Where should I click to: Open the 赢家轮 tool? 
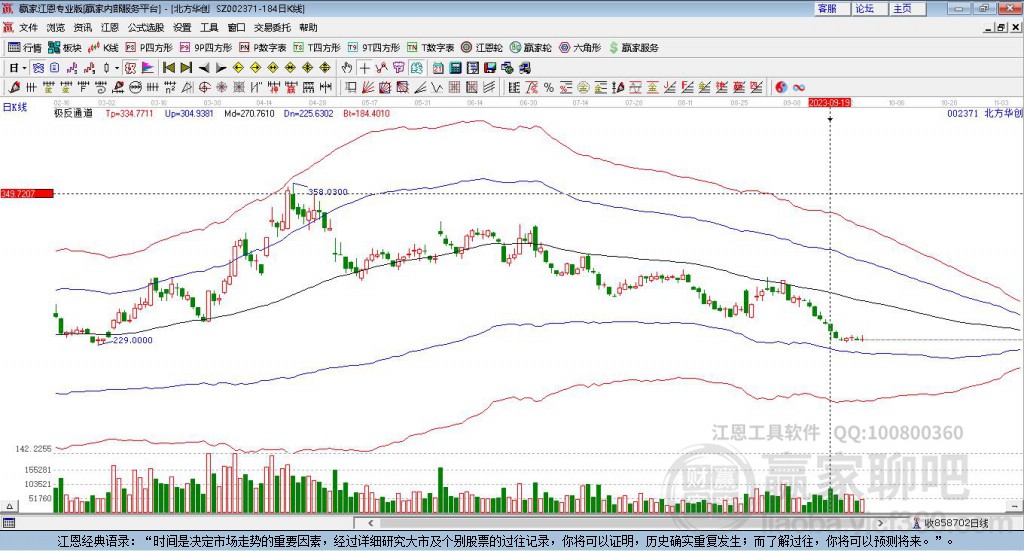tap(531, 48)
